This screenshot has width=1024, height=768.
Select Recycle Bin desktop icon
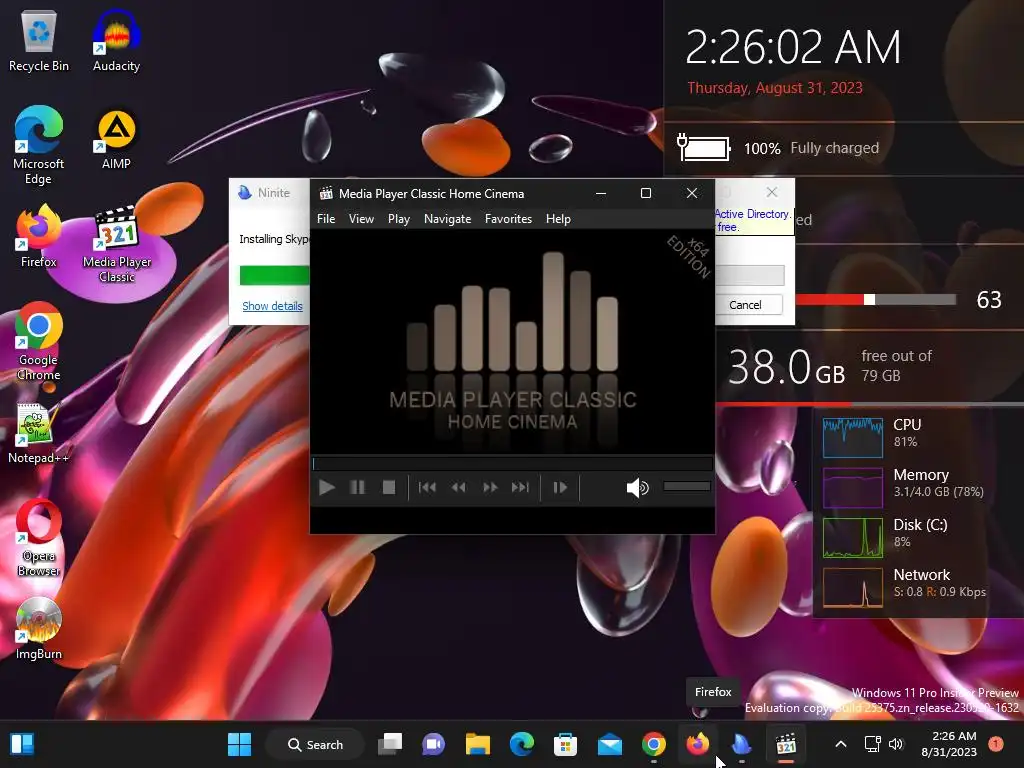pos(39,42)
